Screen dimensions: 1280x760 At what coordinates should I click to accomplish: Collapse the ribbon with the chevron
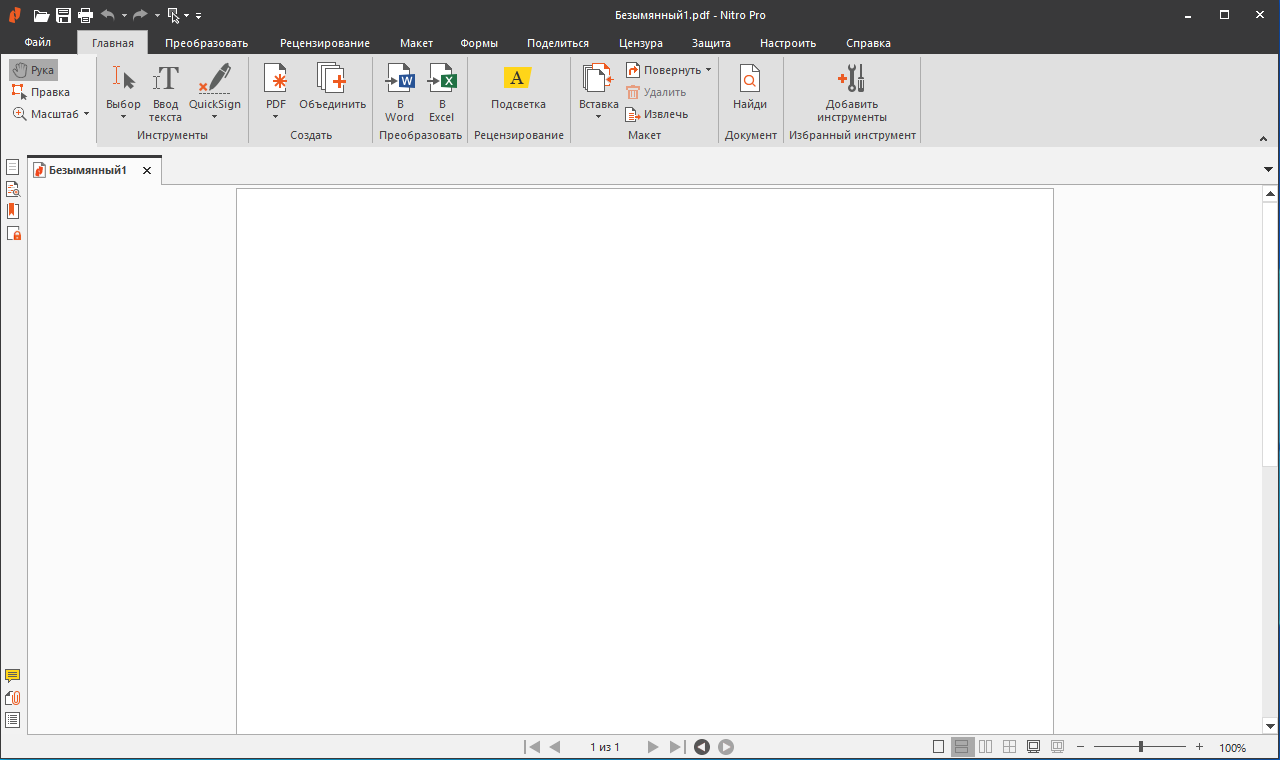tap(1262, 138)
